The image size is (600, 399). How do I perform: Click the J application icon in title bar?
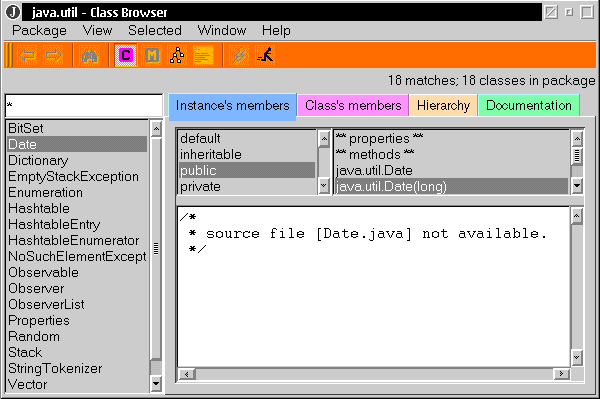[13, 12]
